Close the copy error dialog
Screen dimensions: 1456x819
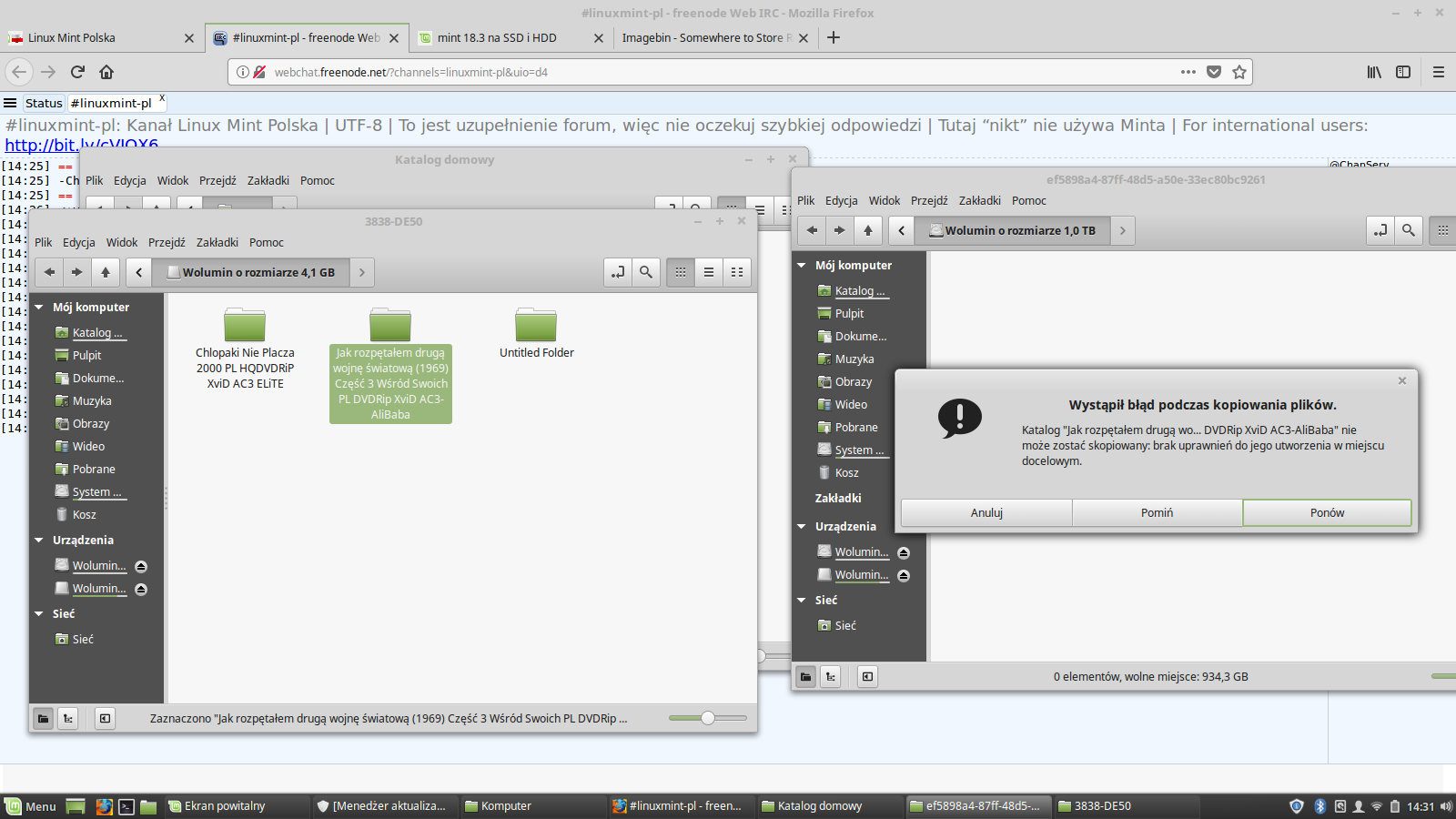tap(1402, 381)
